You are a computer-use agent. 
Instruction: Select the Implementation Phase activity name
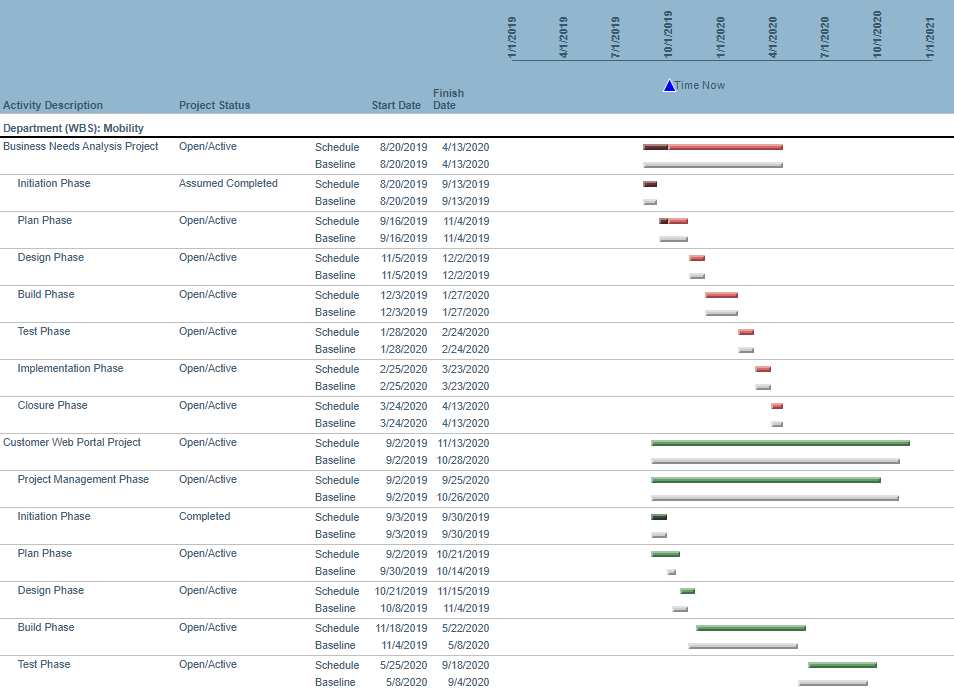click(x=71, y=369)
